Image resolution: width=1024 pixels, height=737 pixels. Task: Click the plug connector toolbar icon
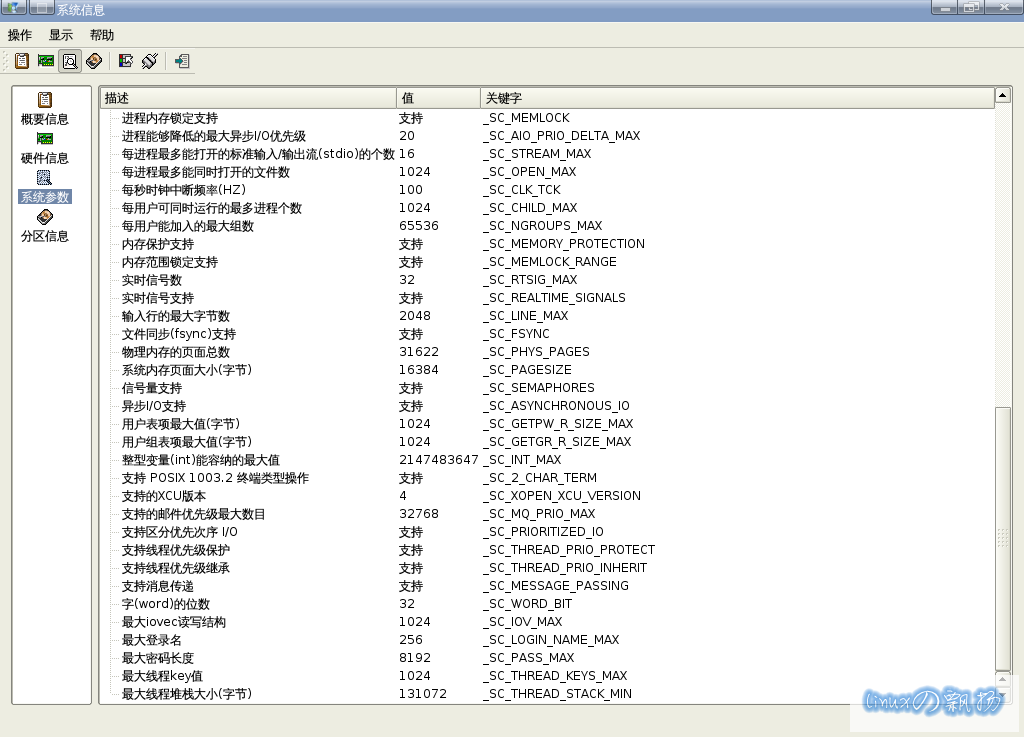click(150, 61)
